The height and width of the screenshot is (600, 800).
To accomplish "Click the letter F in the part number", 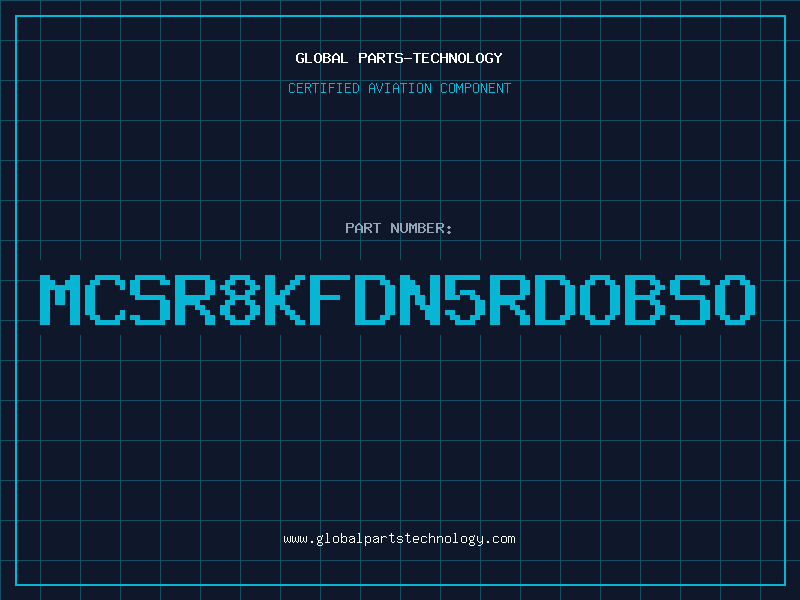I will point(330,299).
